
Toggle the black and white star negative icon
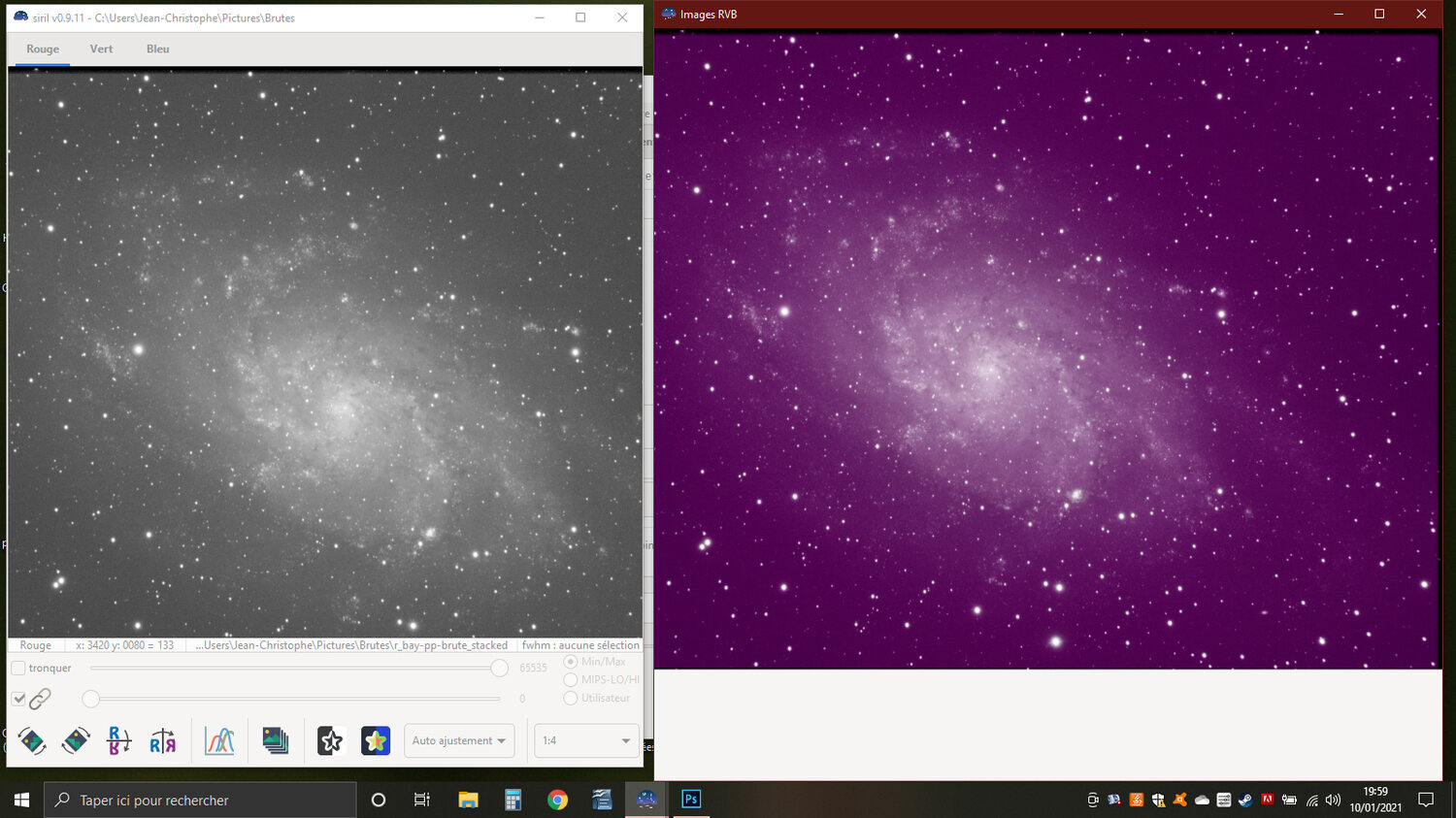click(330, 741)
